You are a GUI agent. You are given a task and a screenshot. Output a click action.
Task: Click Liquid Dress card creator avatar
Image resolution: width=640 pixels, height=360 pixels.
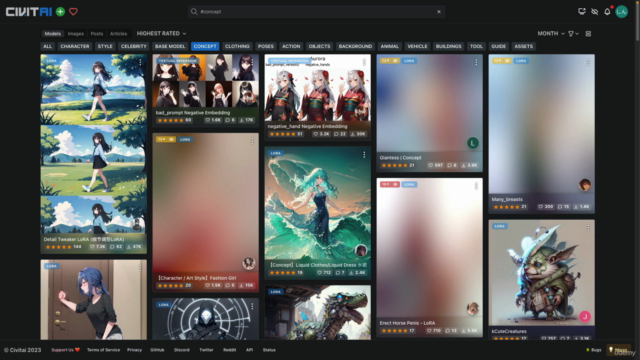coord(361,250)
